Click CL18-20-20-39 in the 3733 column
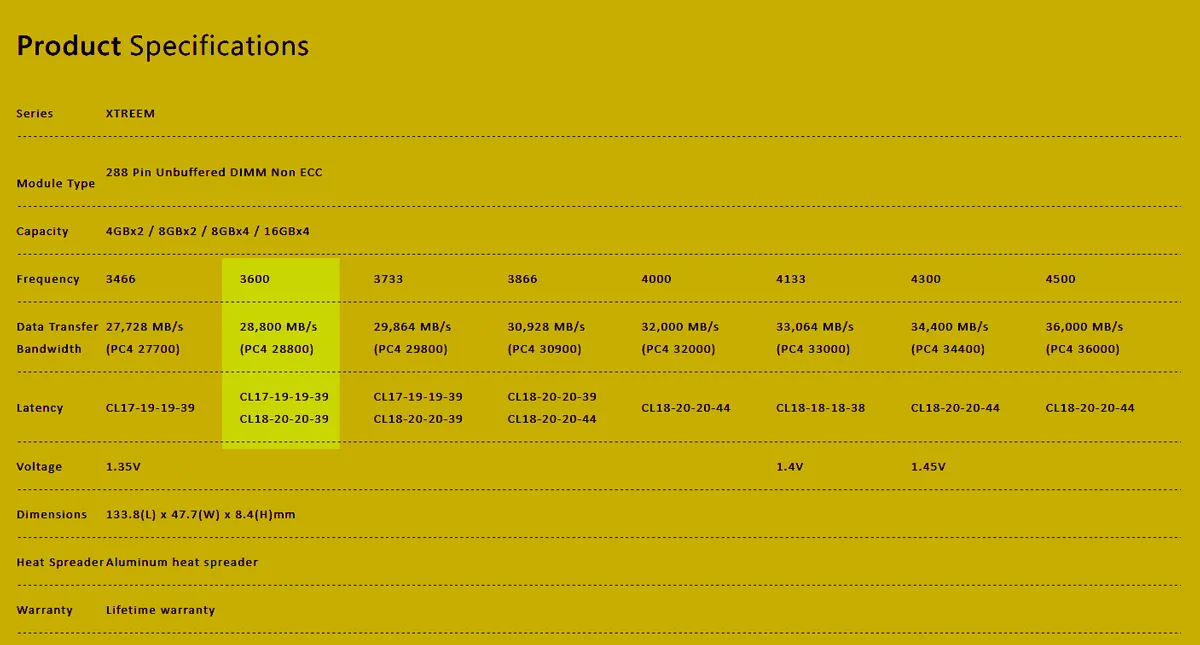The height and width of the screenshot is (645, 1200). click(x=418, y=419)
